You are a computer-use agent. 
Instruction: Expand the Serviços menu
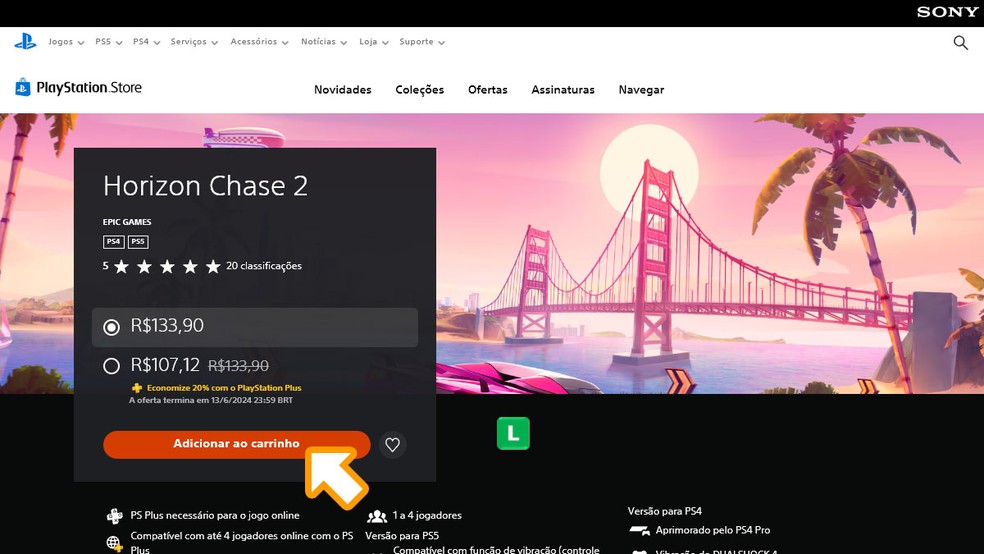[194, 42]
